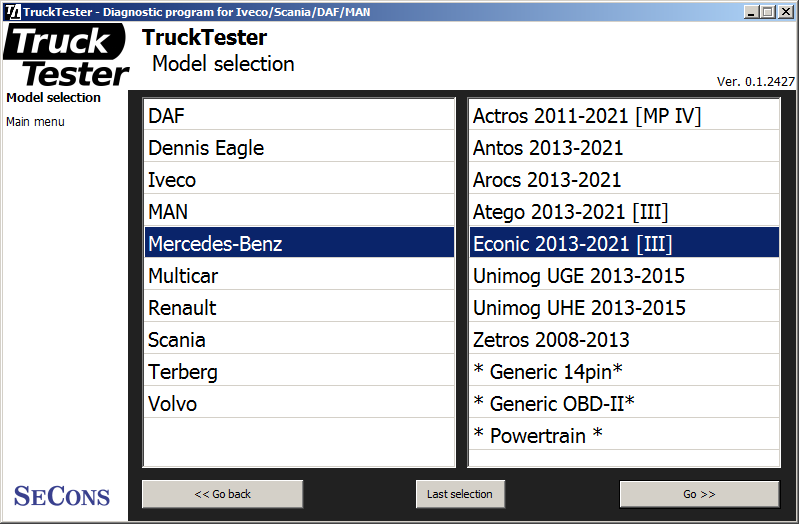The image size is (799, 524).
Task: Choose Arocs 2013-2021 model
Action: coord(624,179)
